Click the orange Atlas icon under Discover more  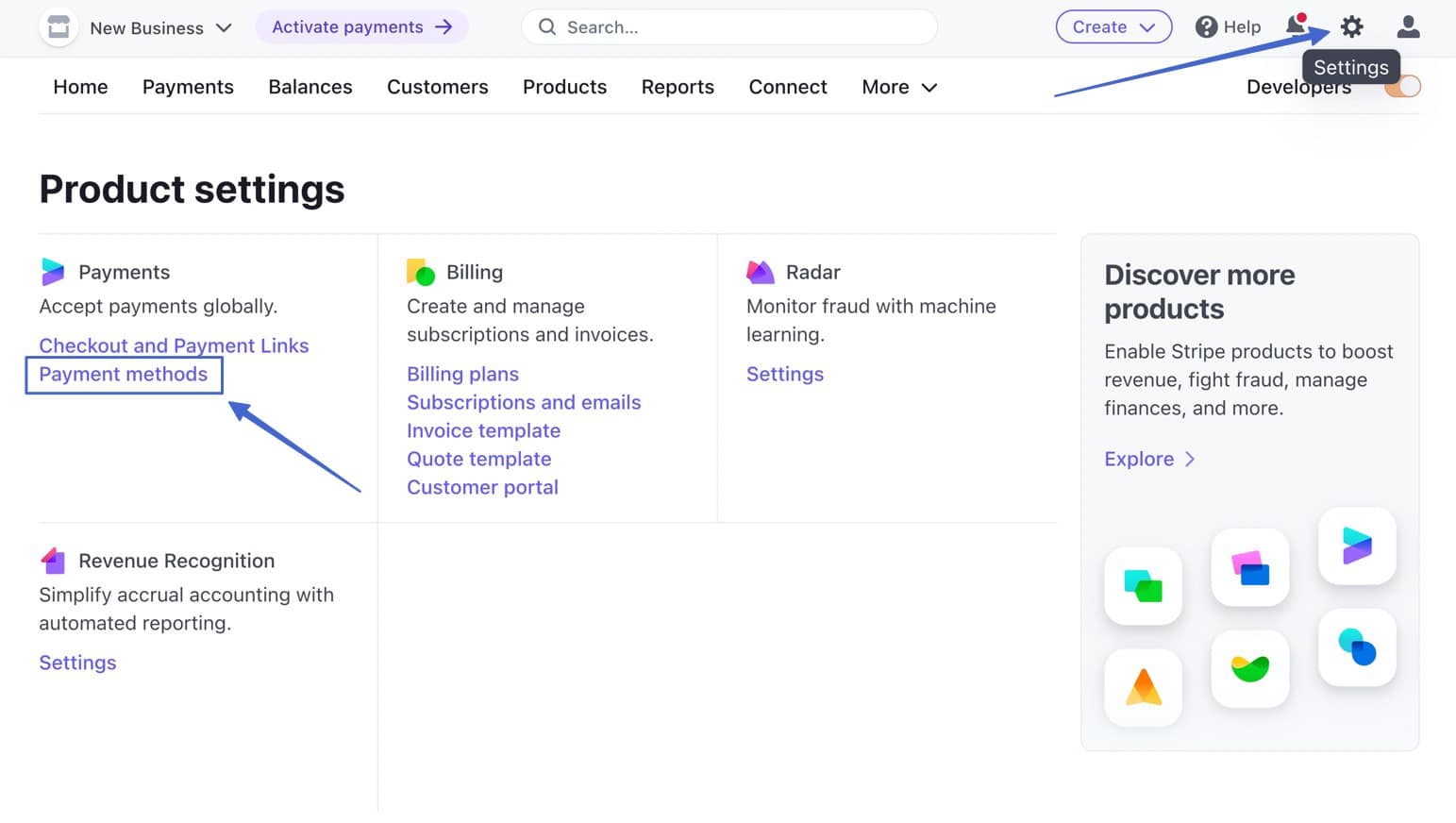pyautogui.click(x=1143, y=688)
